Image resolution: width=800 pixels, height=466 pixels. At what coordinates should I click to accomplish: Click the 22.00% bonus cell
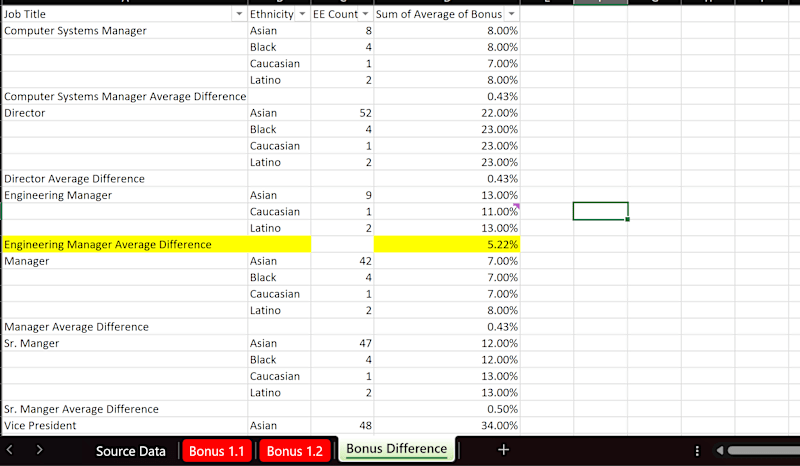pyautogui.click(x=447, y=113)
